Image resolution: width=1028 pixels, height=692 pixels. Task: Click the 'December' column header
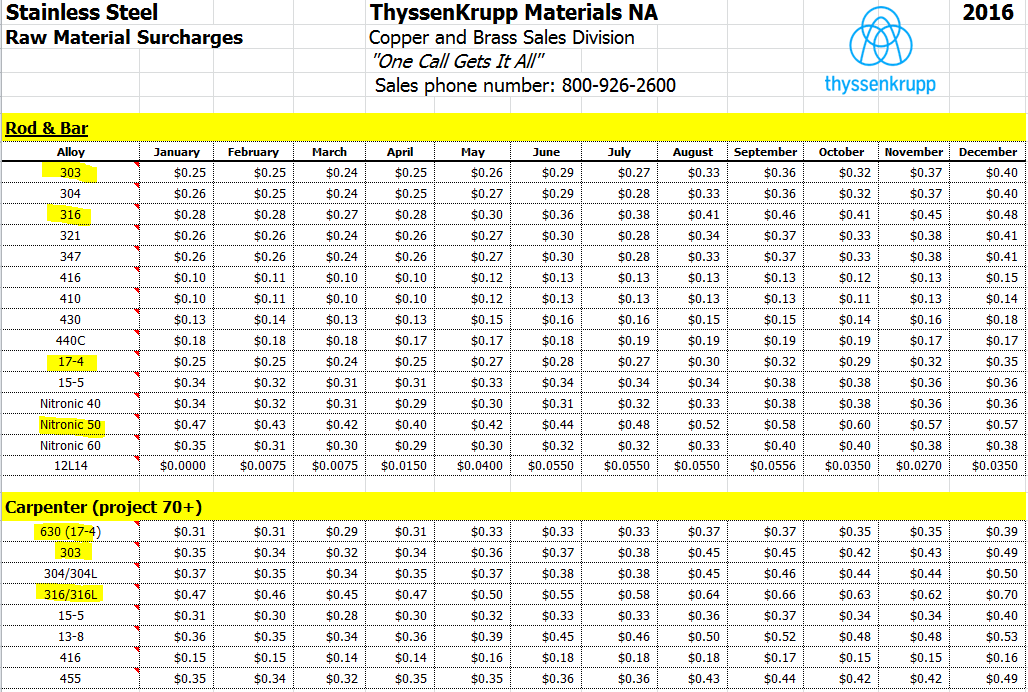(987, 151)
